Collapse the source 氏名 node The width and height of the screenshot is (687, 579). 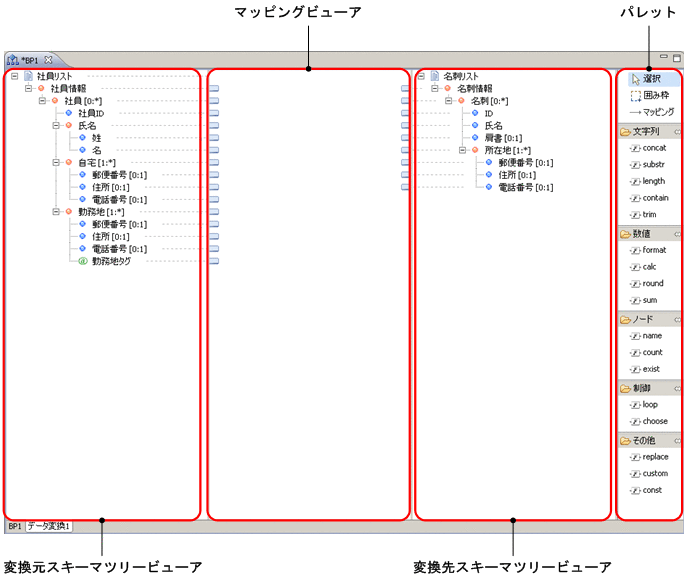56,125
